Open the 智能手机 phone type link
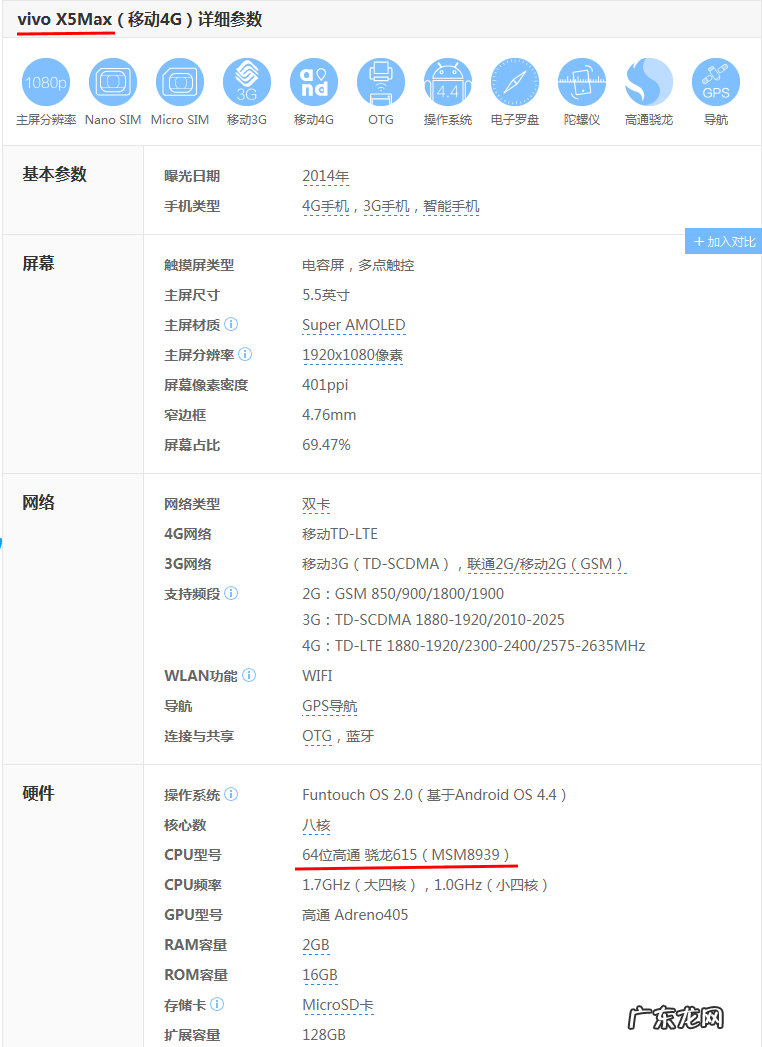The image size is (762, 1047). [451, 206]
